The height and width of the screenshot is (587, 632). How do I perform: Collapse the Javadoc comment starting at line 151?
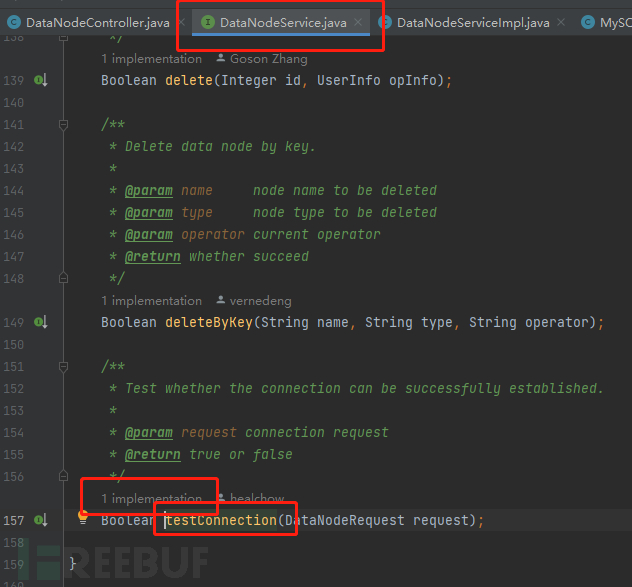[64, 366]
